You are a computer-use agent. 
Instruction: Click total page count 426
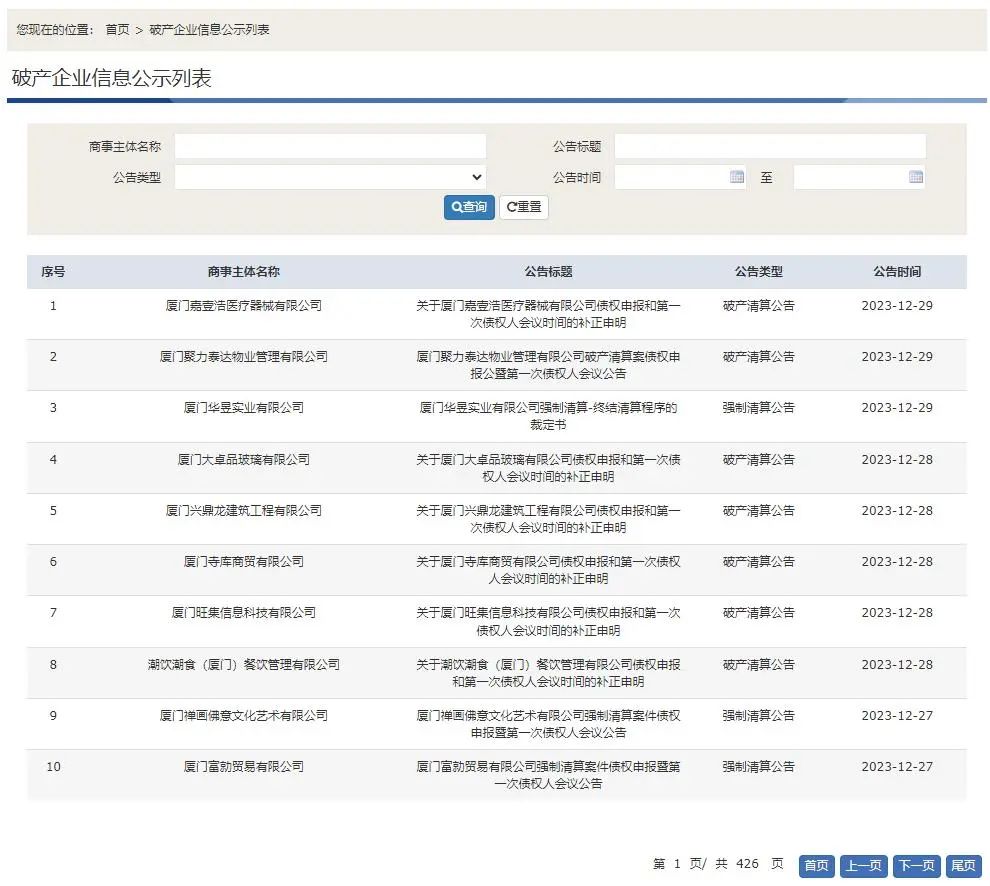(748, 864)
